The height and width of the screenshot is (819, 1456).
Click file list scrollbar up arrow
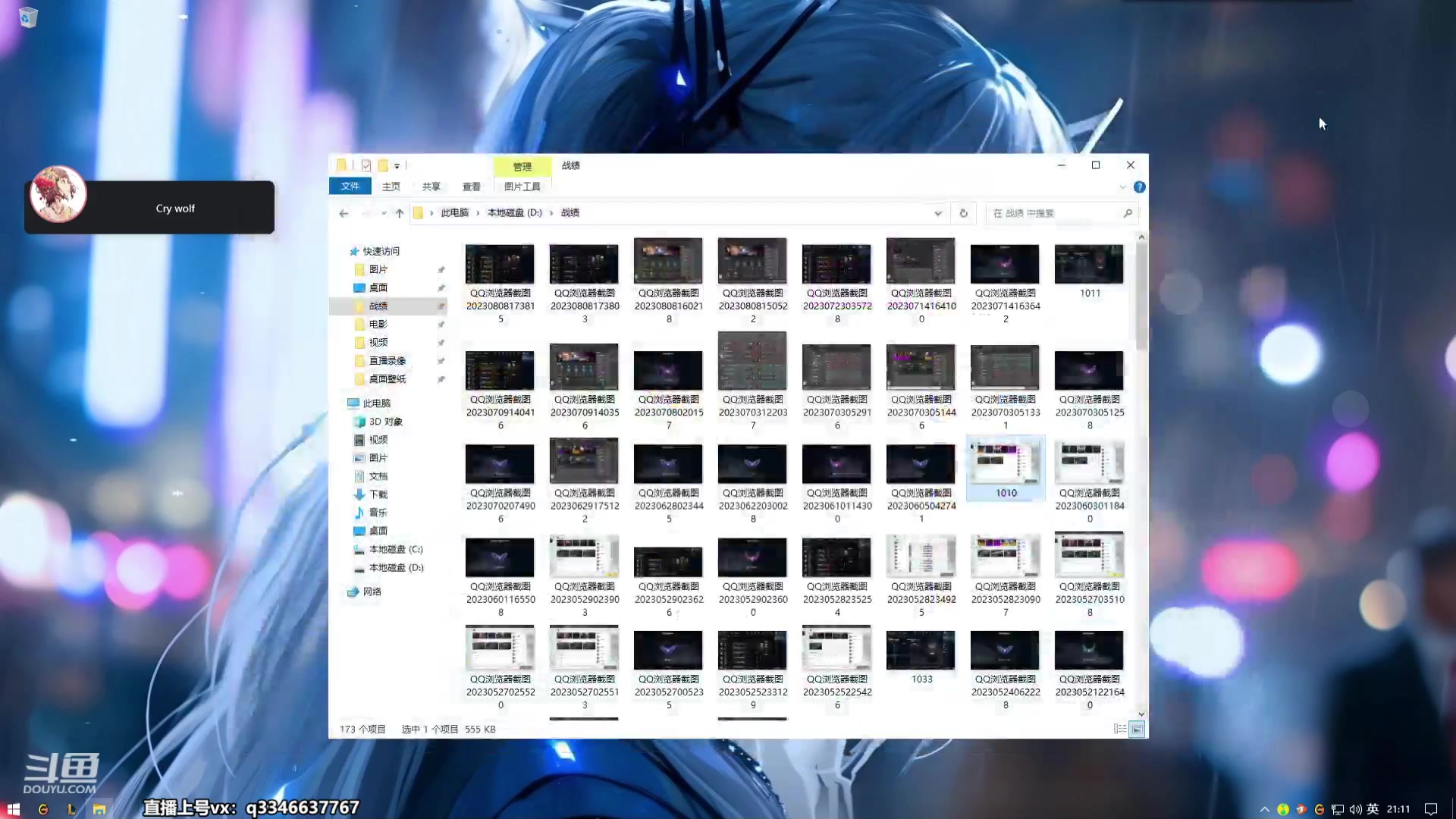point(1141,237)
